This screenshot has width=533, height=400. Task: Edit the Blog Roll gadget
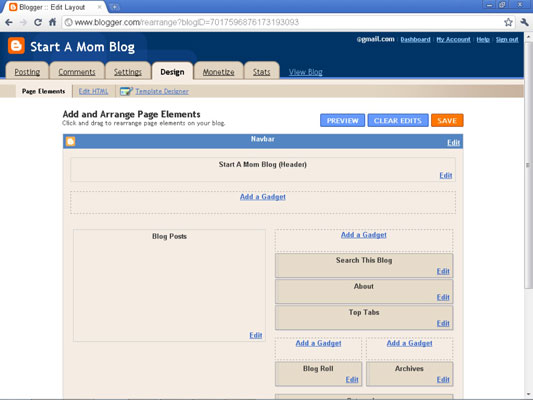point(352,380)
